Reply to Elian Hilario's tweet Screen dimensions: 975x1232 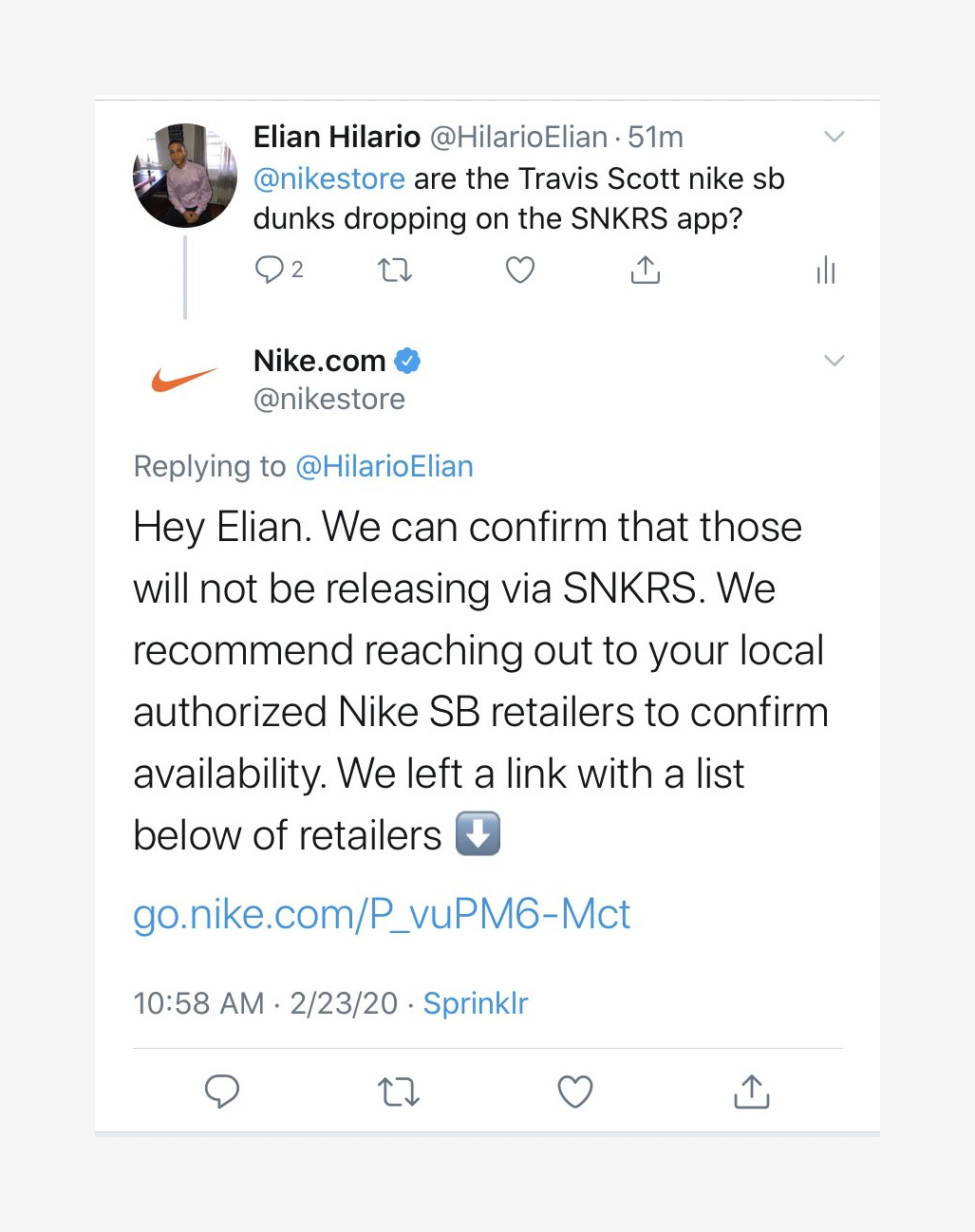tap(270, 271)
